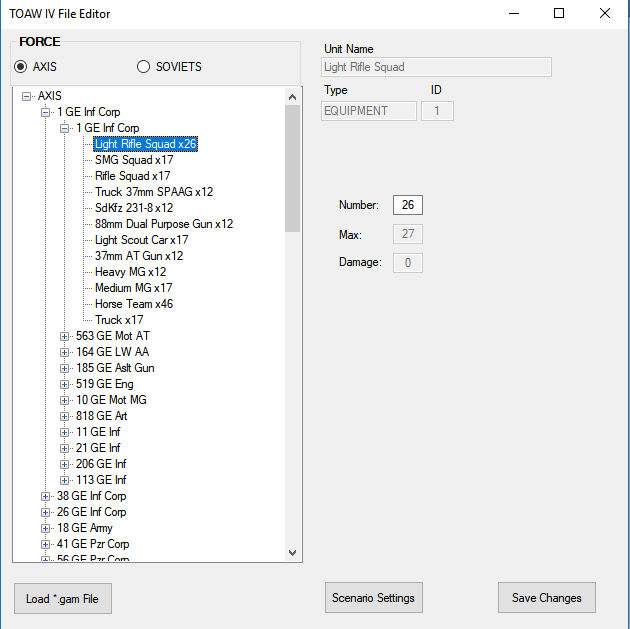630x629 pixels.
Task: Minimize the TOAW IV File Editor window
Action: (x=514, y=13)
